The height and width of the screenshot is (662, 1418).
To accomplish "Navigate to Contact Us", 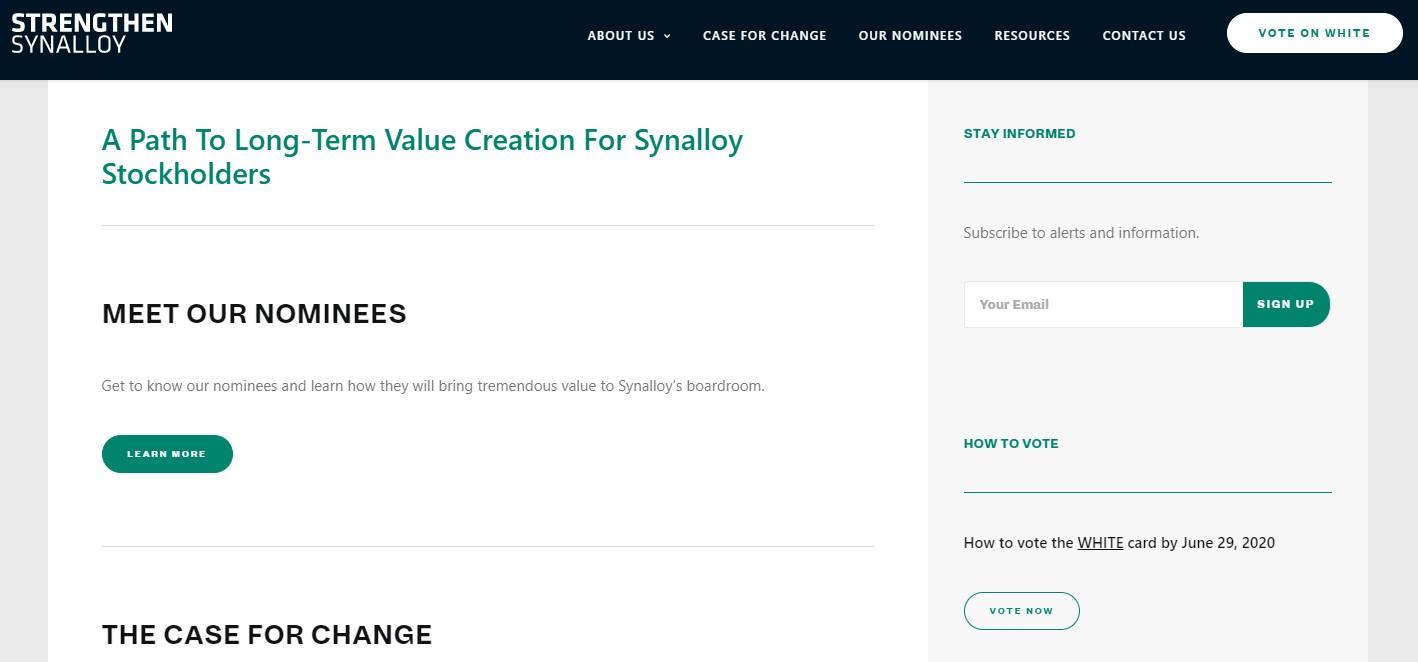I will coord(1144,36).
